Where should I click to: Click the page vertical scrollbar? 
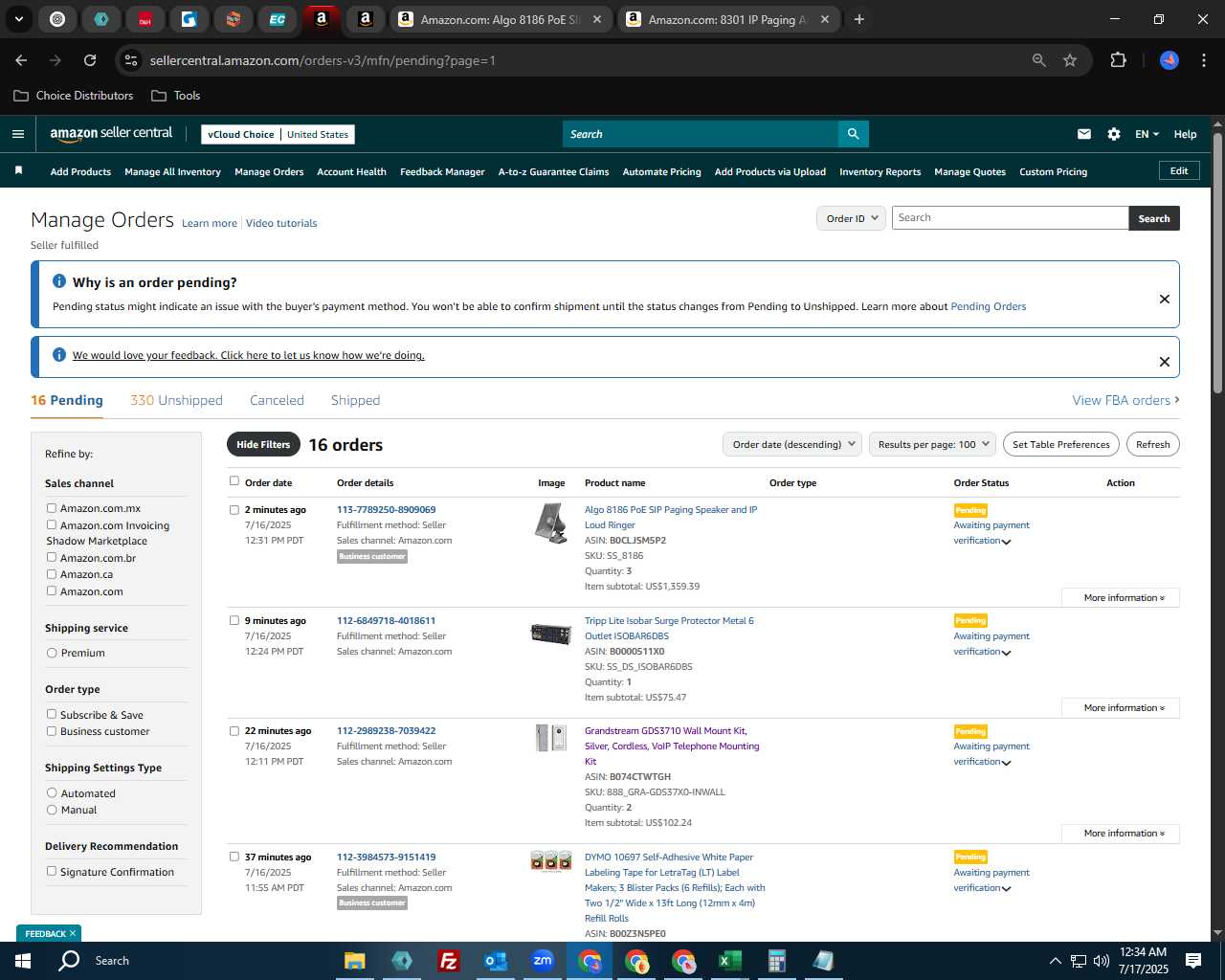[x=1217, y=263]
